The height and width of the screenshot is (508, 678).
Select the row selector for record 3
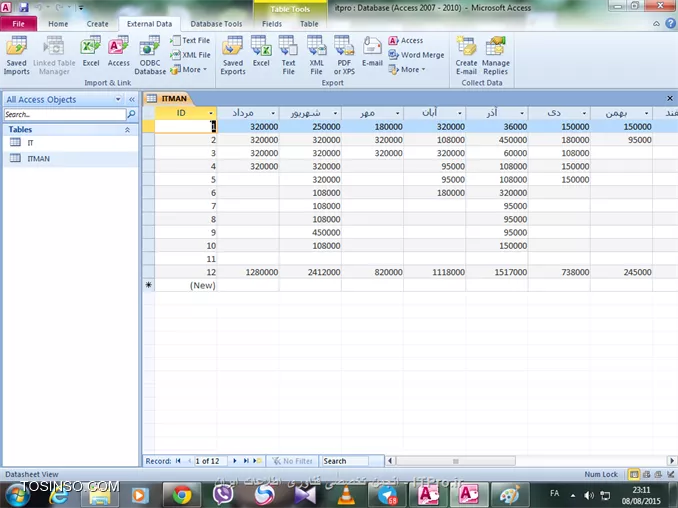coord(148,153)
